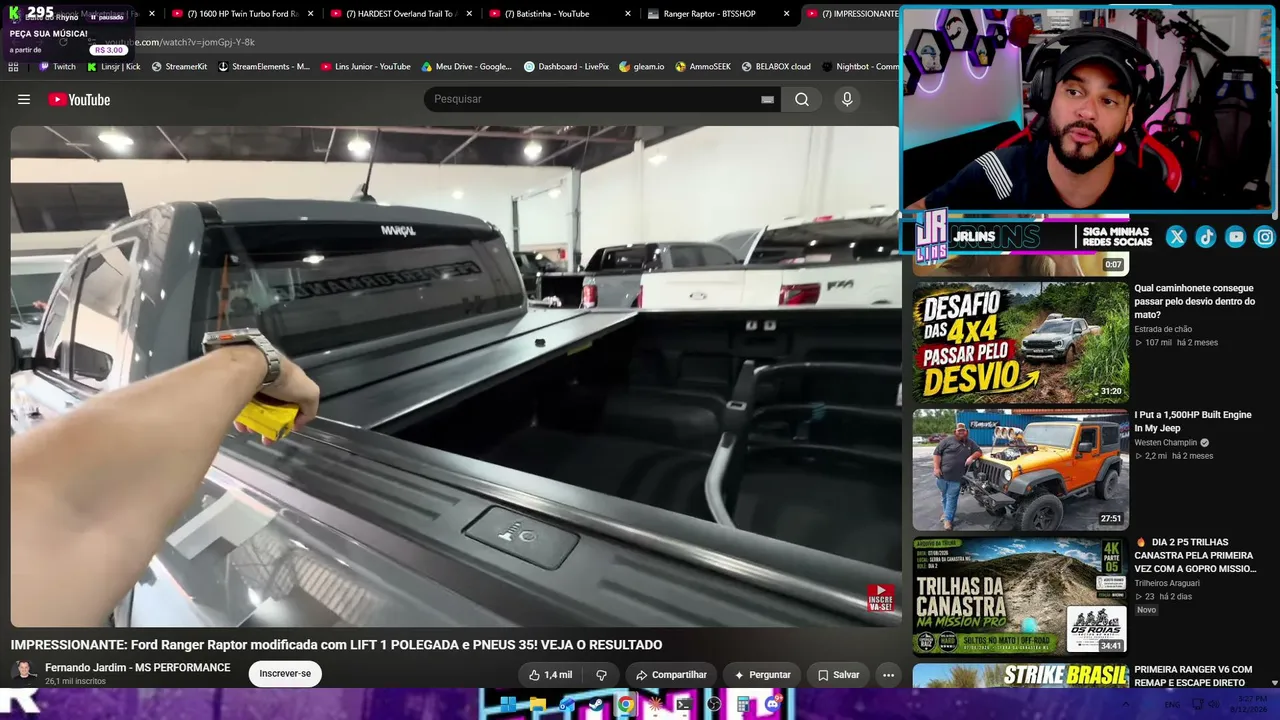This screenshot has width=1280, height=720.
Task: Launch File Explorer from the taskbar
Action: point(537,704)
